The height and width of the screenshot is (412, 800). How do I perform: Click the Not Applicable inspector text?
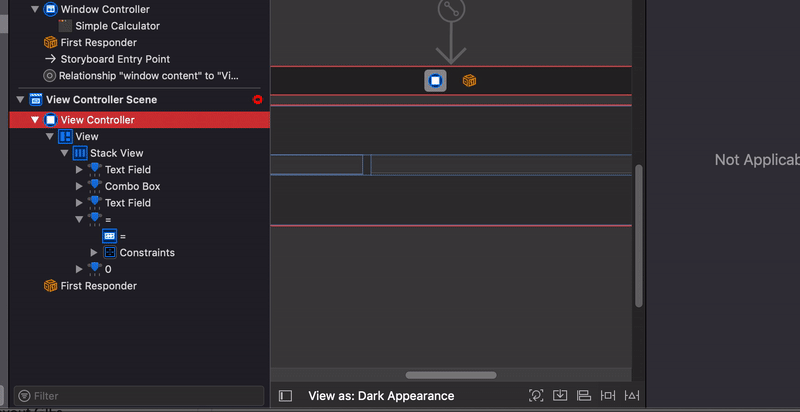pos(757,160)
